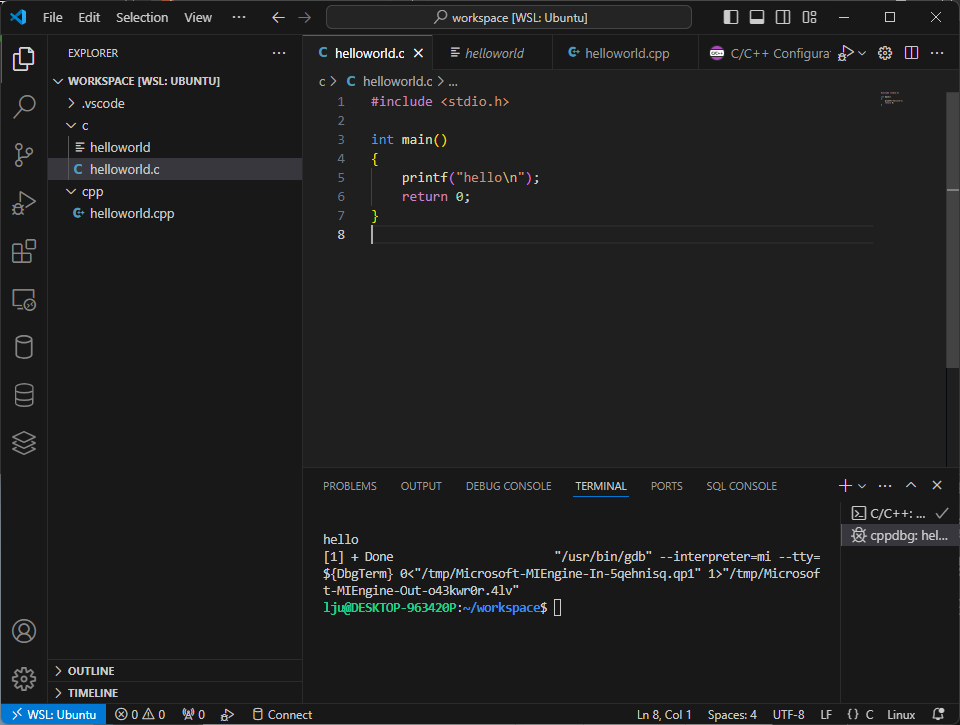Open the File menu
960x725 pixels.
point(53,18)
